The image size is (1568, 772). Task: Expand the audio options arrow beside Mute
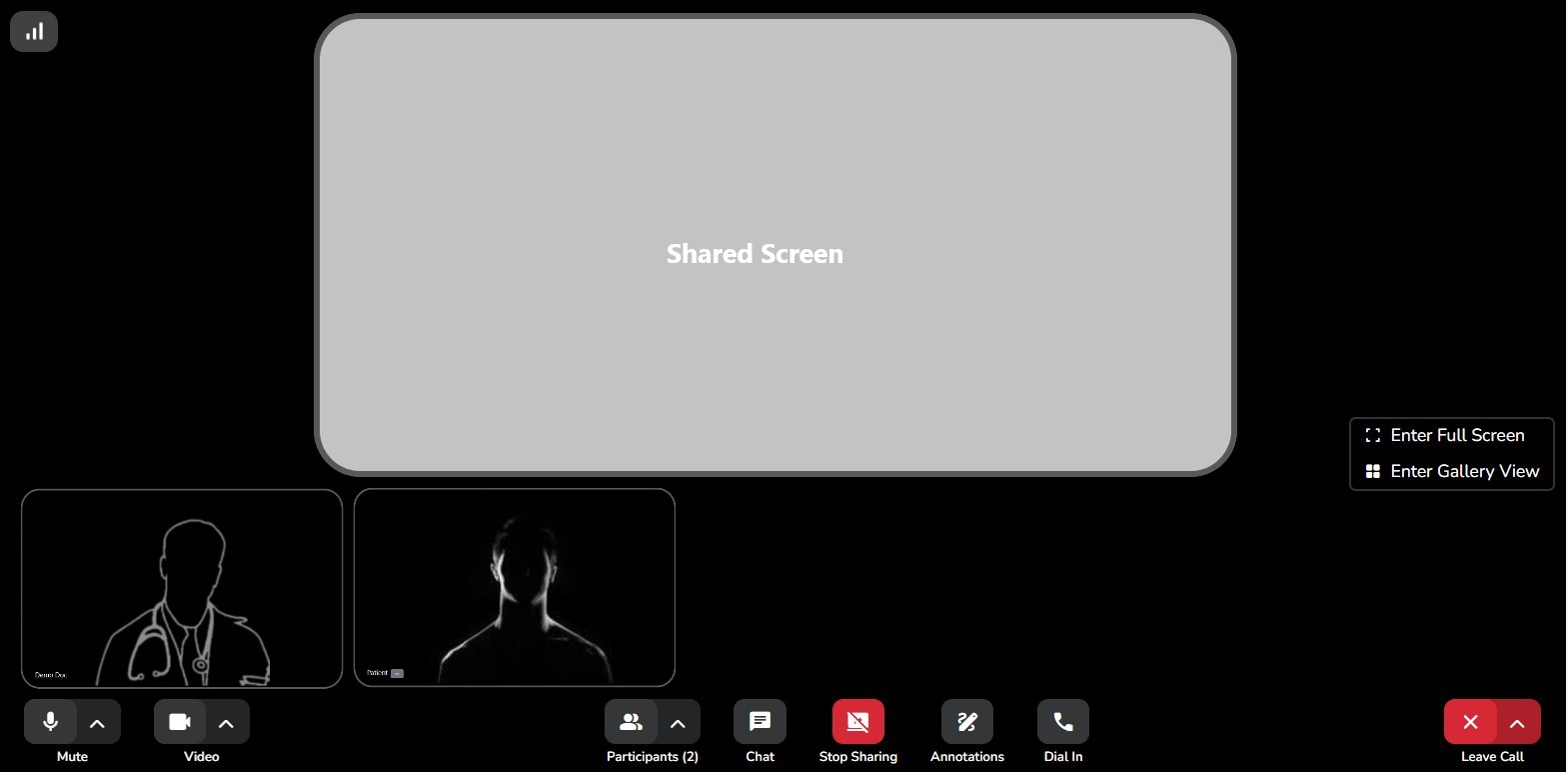[x=97, y=723]
